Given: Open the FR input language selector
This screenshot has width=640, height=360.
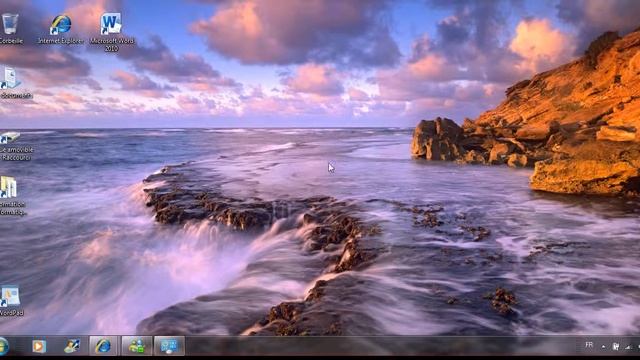Looking at the screenshot, I should 589,345.
